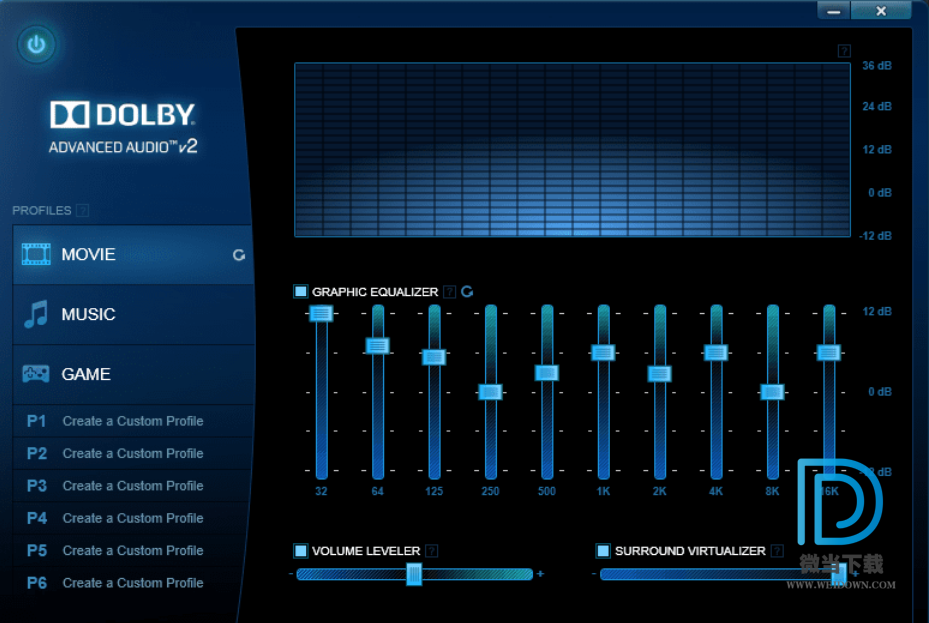
Task: Click the 500 Hz equalizer slider handle
Action: [547, 373]
